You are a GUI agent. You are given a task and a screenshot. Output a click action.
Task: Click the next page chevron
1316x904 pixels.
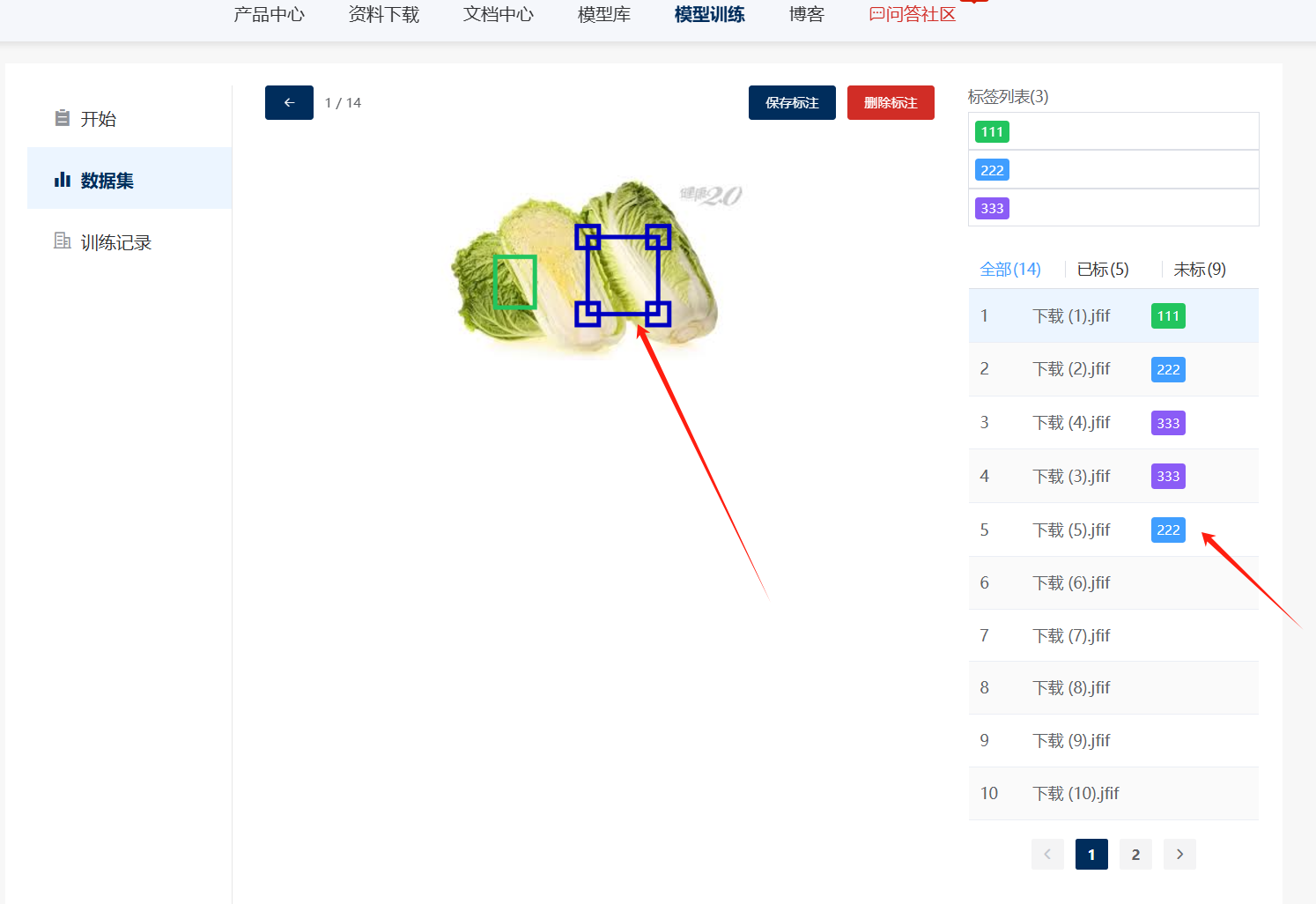1179,854
